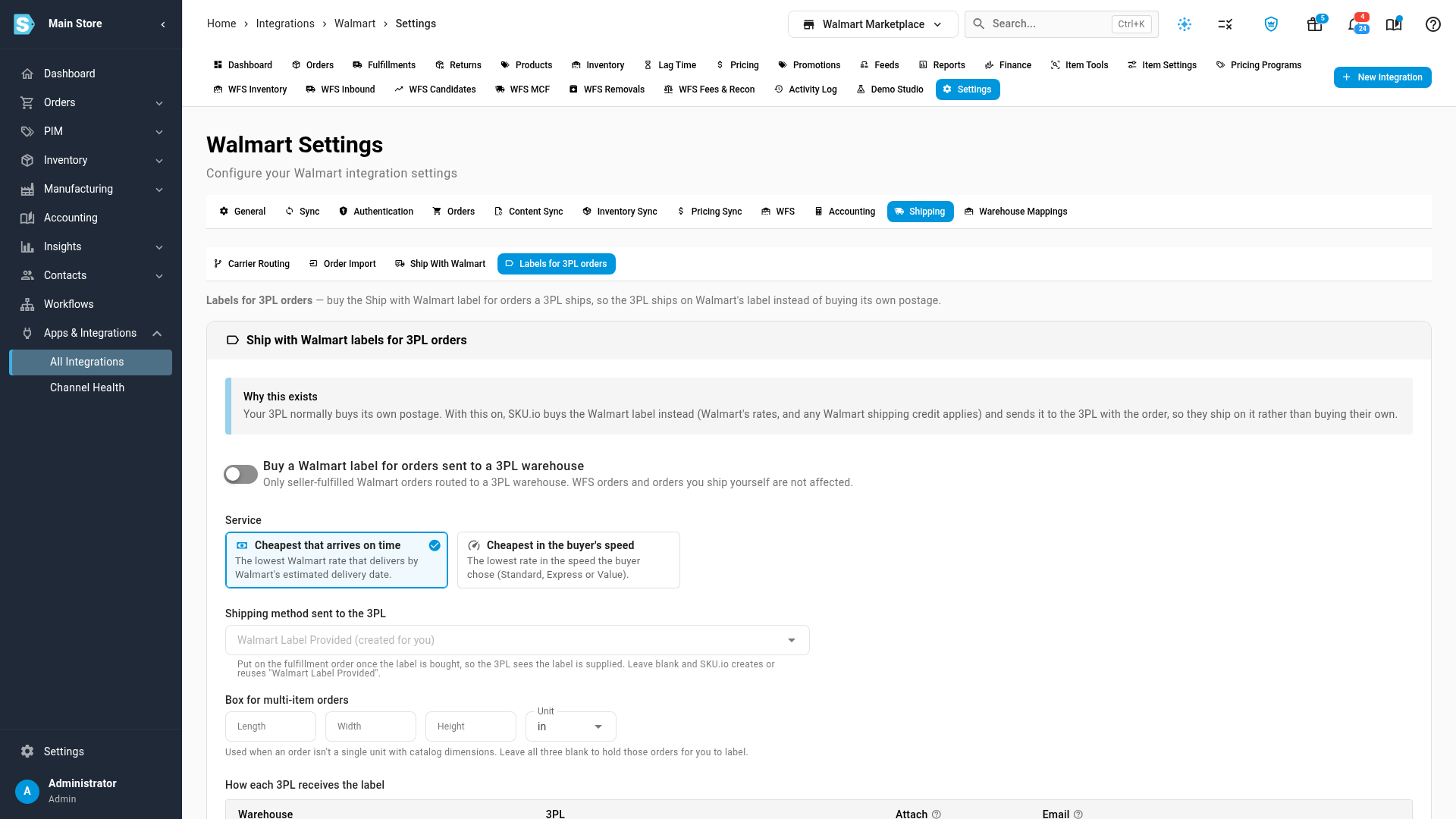Go to Home breadcrumb link
This screenshot has height=819, width=1456.
(x=221, y=24)
